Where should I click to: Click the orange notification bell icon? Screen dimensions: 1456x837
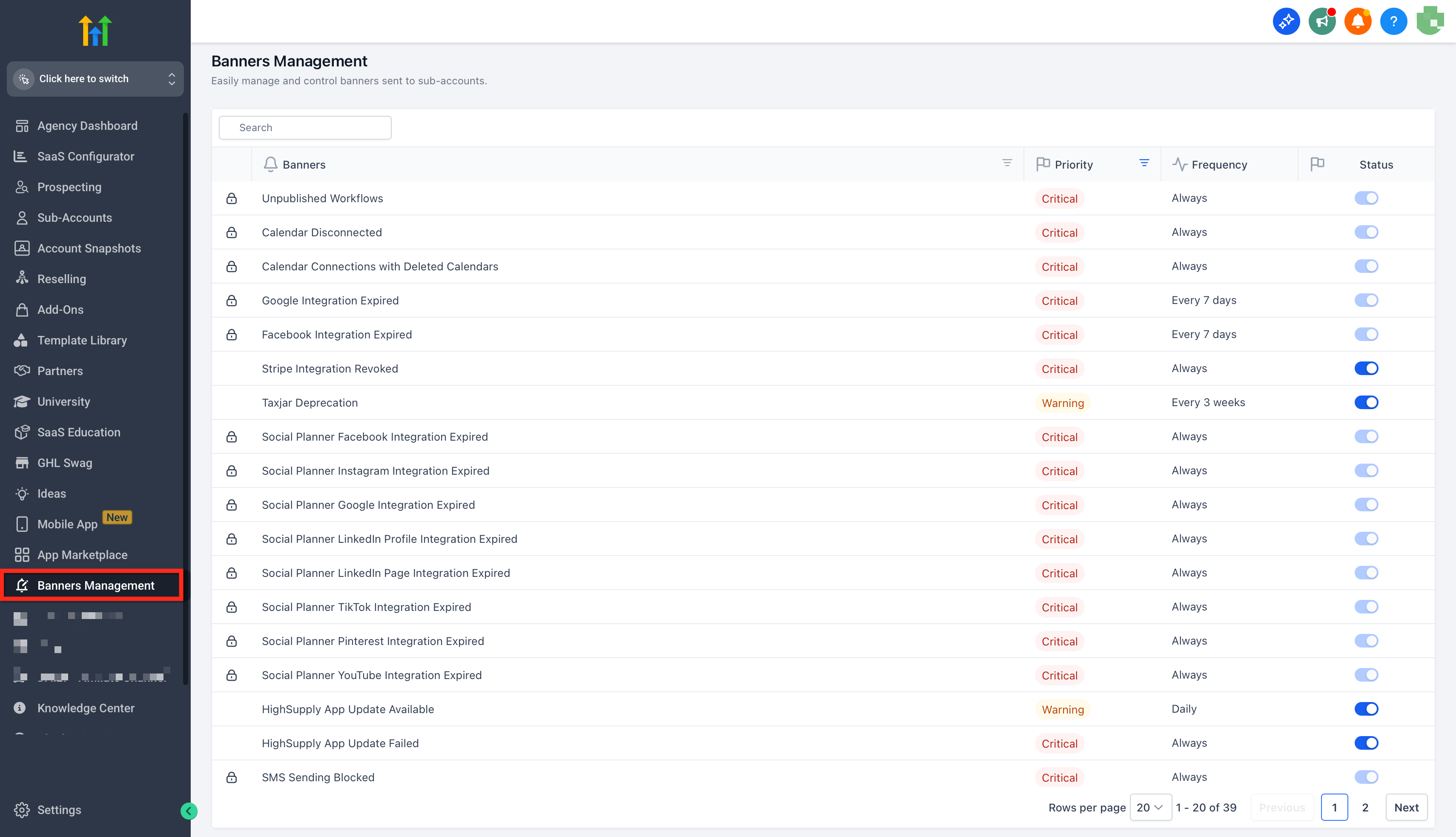(x=1358, y=22)
